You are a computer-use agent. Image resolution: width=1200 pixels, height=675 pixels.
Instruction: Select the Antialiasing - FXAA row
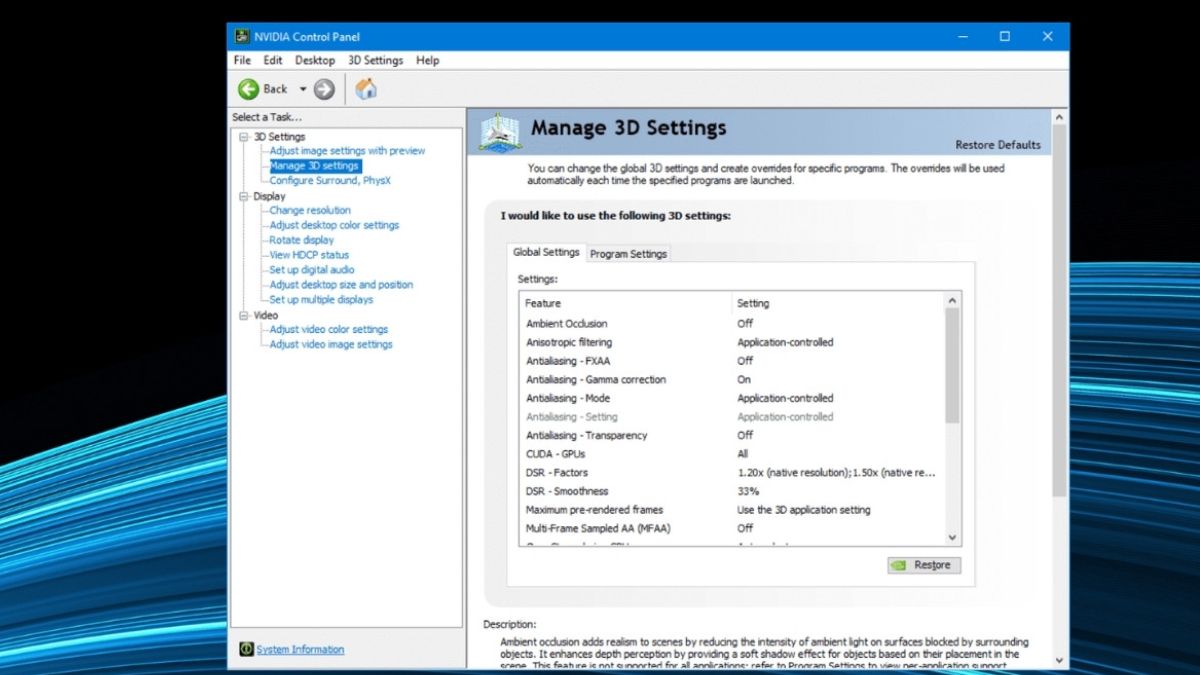(x=732, y=361)
